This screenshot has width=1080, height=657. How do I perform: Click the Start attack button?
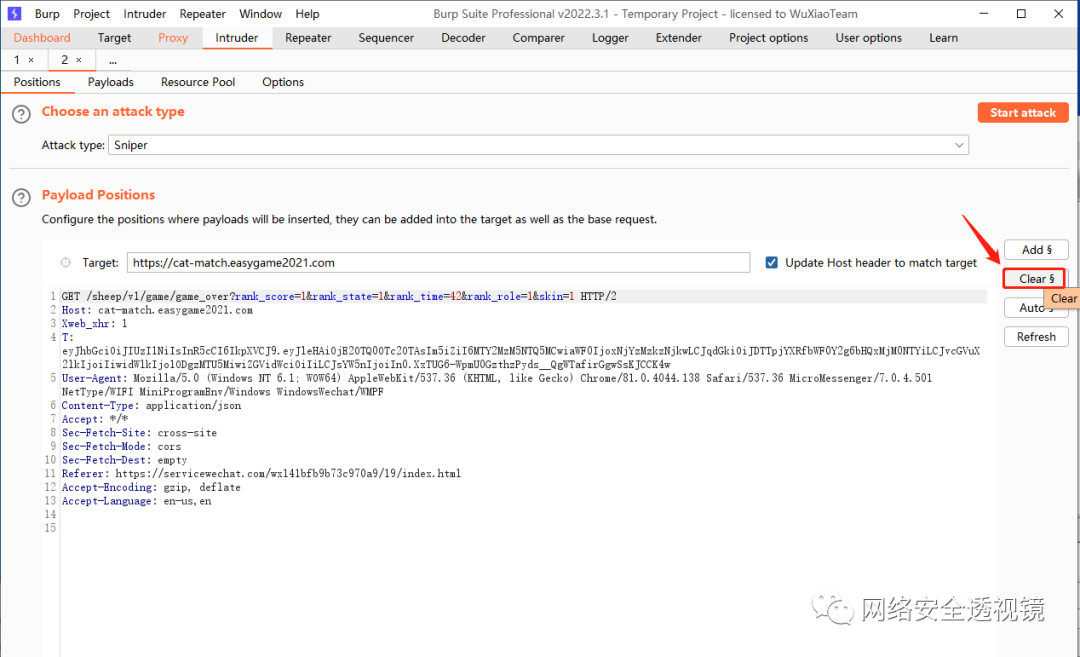point(1023,112)
